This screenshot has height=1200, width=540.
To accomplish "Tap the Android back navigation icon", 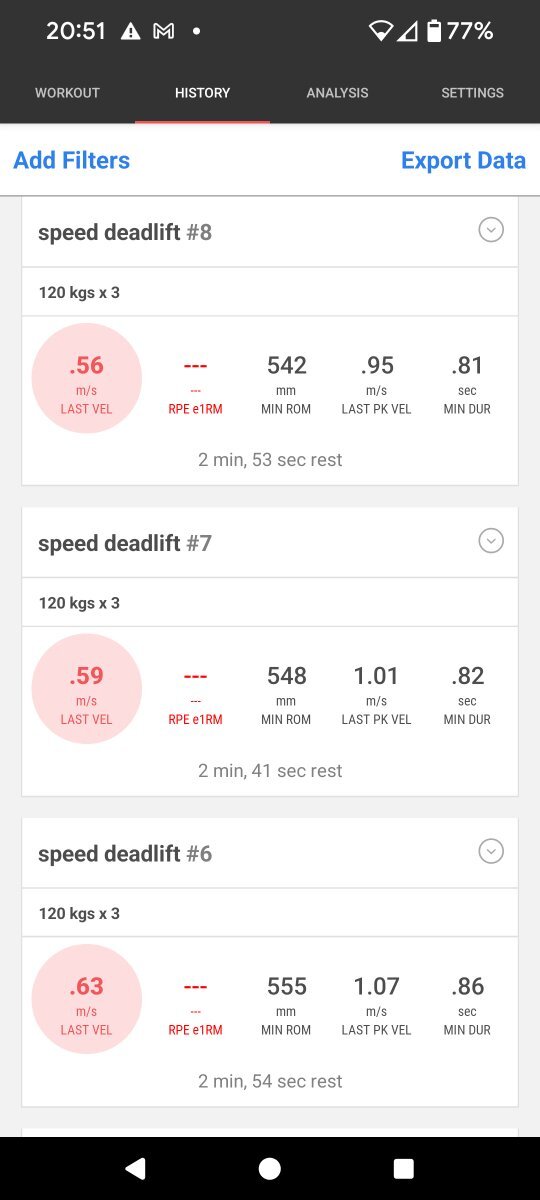I will point(135,1168).
